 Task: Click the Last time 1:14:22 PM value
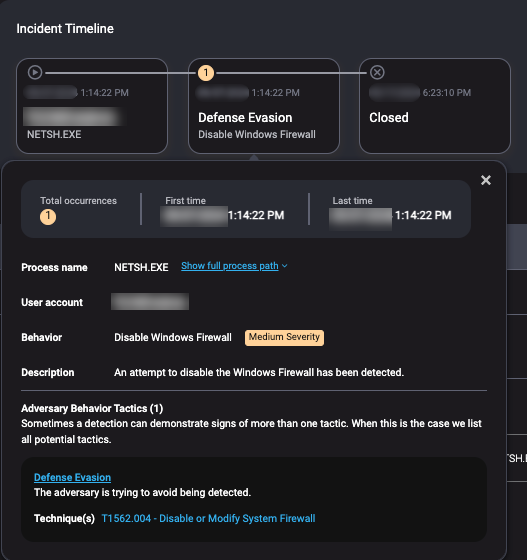[423, 215]
